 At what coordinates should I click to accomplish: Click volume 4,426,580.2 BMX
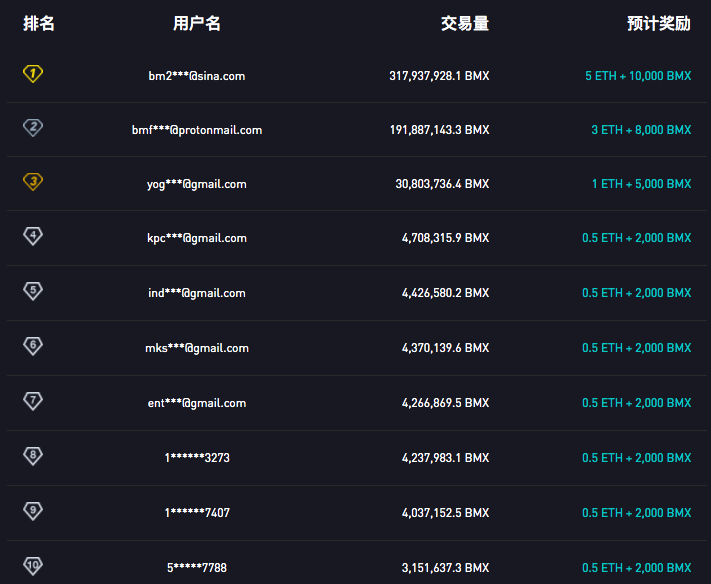click(x=446, y=293)
